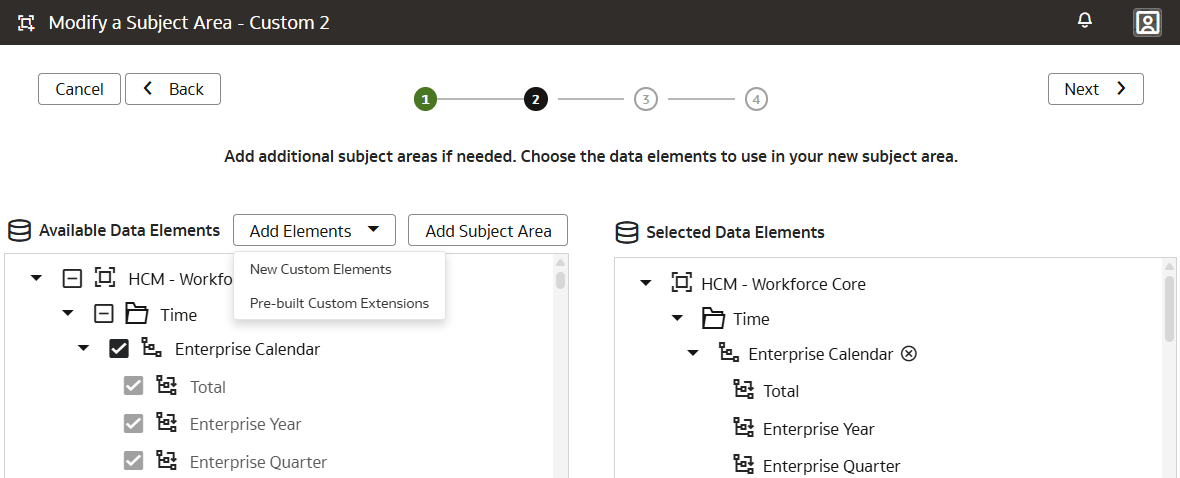Remove Enterprise Calendar from selected elements
The height and width of the screenshot is (478, 1180).
[x=909, y=353]
